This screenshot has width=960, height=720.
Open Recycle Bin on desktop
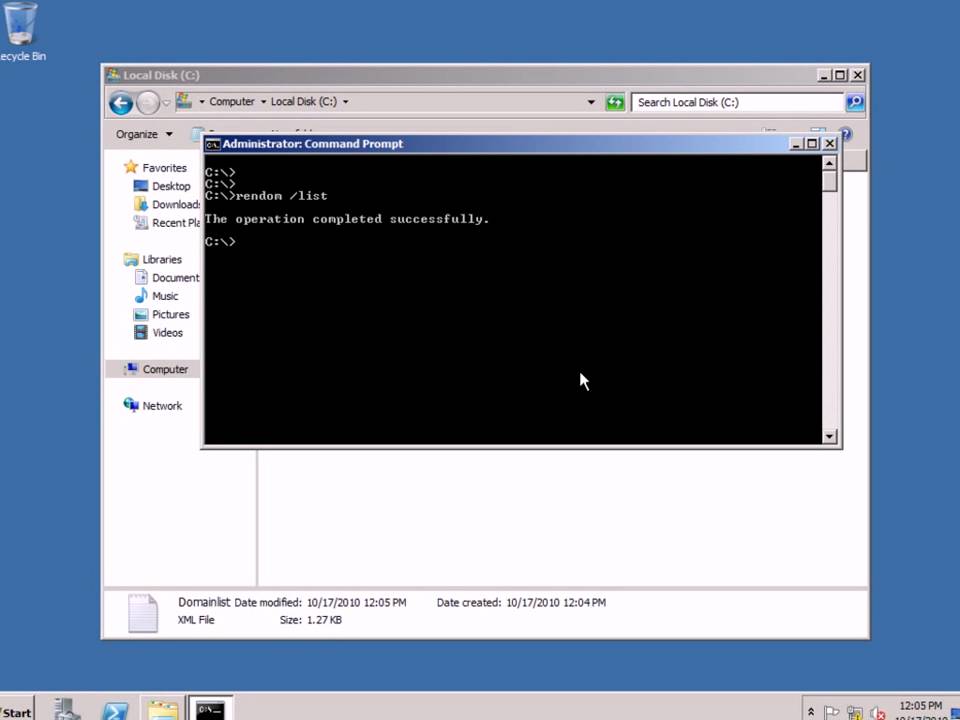tap(20, 32)
